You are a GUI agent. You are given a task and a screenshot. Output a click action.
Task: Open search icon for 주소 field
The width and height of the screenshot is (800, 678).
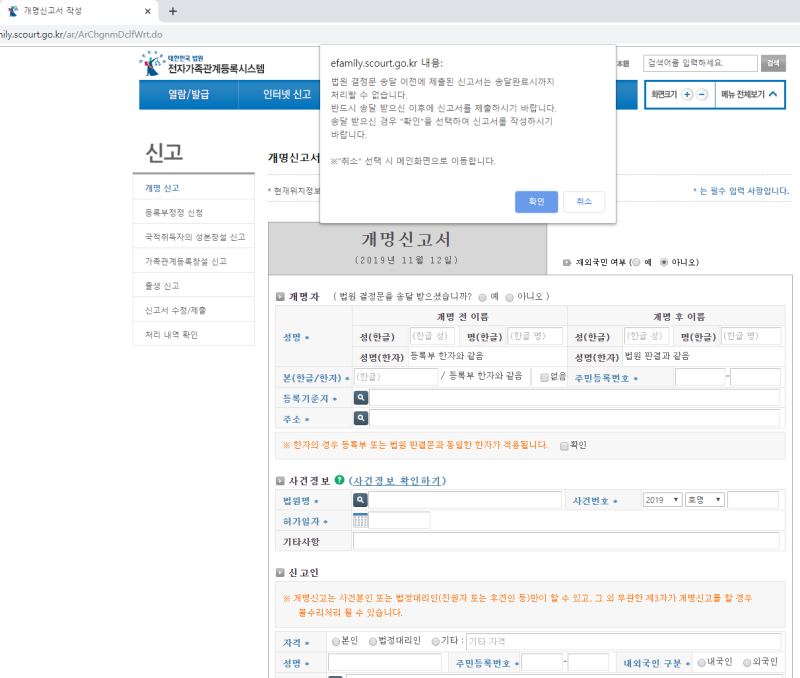pyautogui.click(x=361, y=418)
